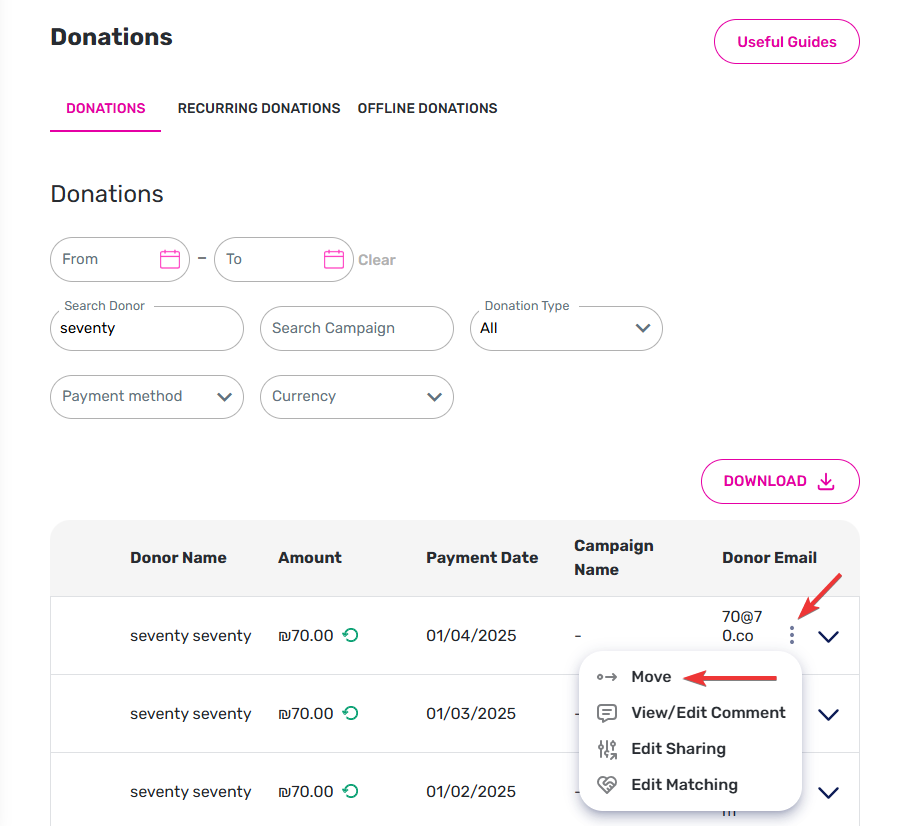Click recurring icon on 01/04/2025 donation amount
Viewport: 913px width, 826px height.
[351, 635]
